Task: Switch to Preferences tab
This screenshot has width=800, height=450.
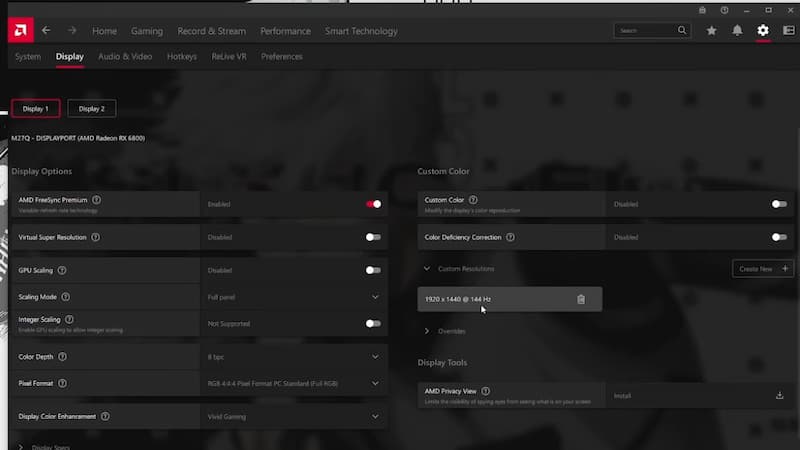Action: [282, 57]
